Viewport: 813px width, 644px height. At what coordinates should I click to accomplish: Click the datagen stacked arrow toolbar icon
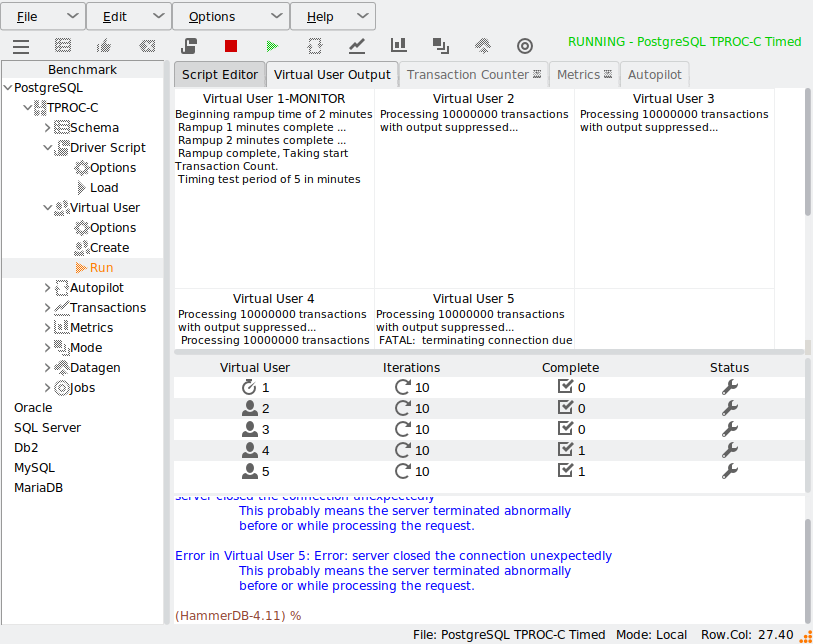coord(483,46)
